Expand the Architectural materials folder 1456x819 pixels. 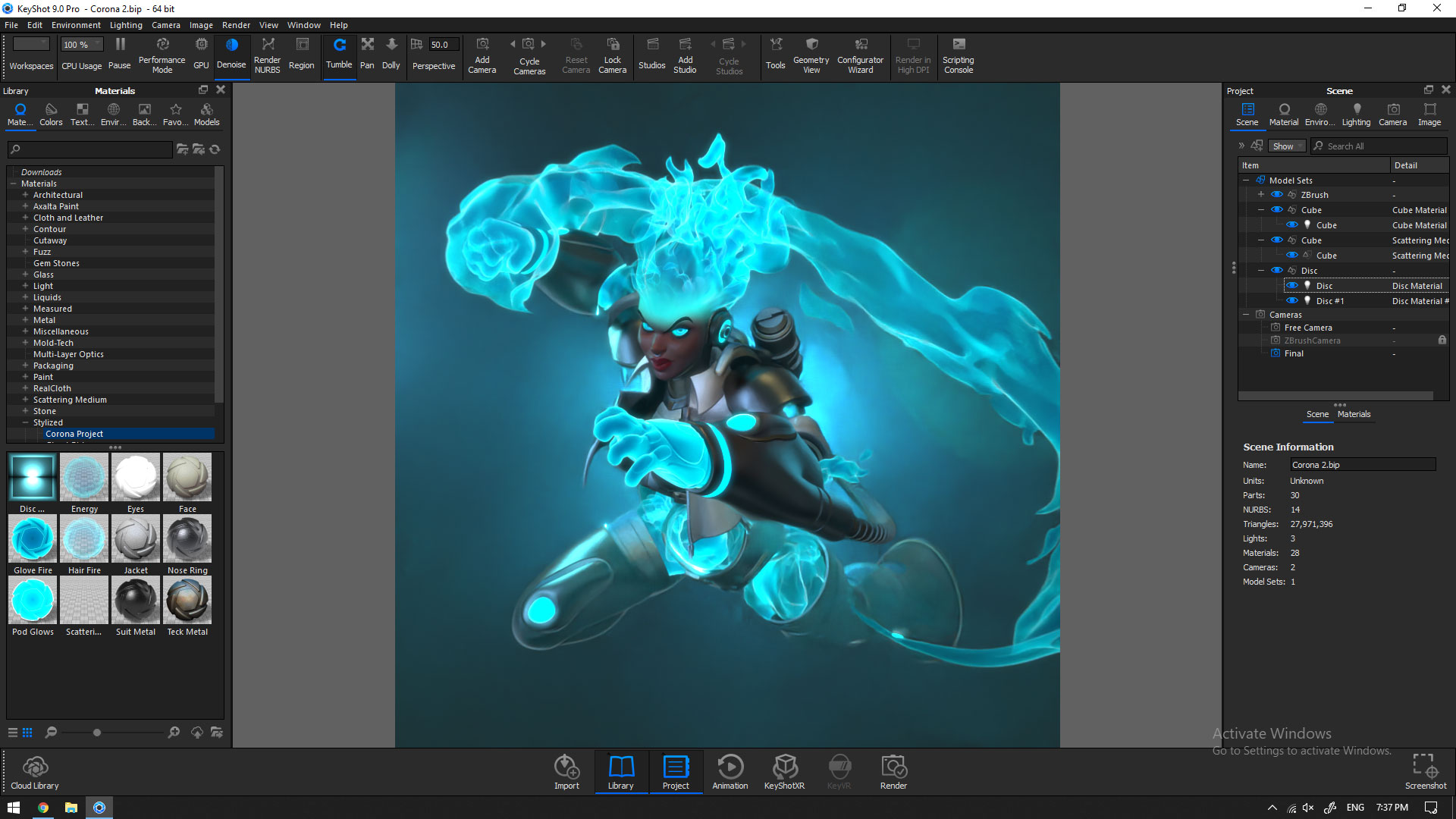tap(25, 195)
